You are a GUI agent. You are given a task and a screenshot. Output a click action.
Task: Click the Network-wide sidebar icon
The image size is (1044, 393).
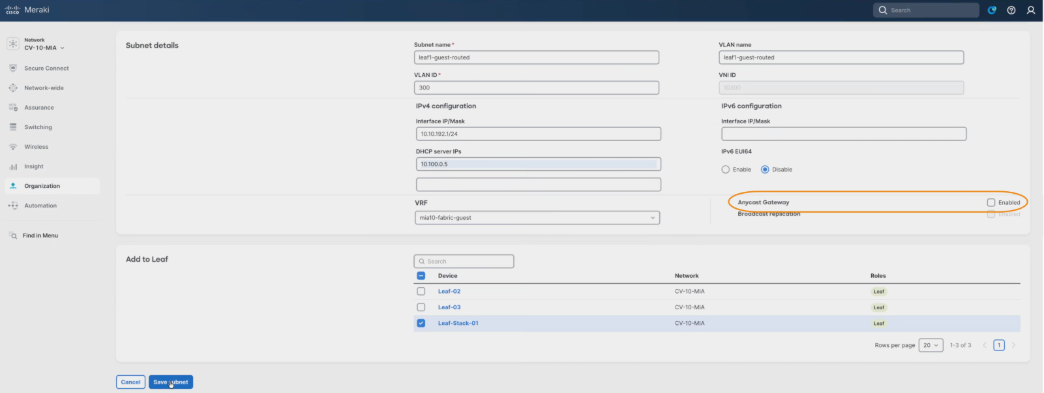pyautogui.click(x=13, y=88)
